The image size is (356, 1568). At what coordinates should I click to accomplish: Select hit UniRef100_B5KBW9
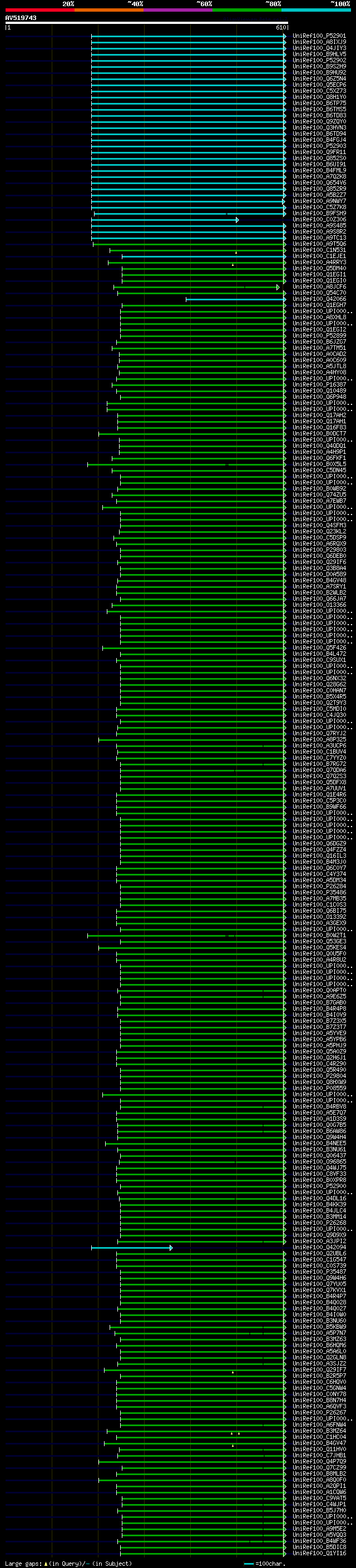click(x=319, y=1327)
